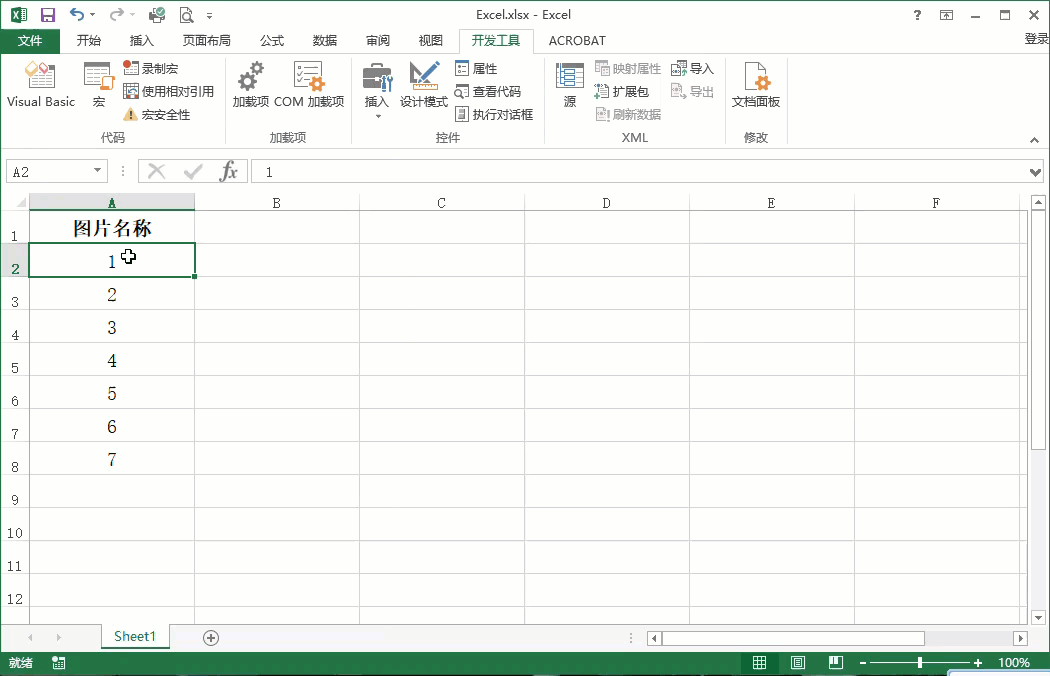Viewport: 1050px width, 676px height.
Task: Add a new sheet with the plus button
Action: (210, 636)
